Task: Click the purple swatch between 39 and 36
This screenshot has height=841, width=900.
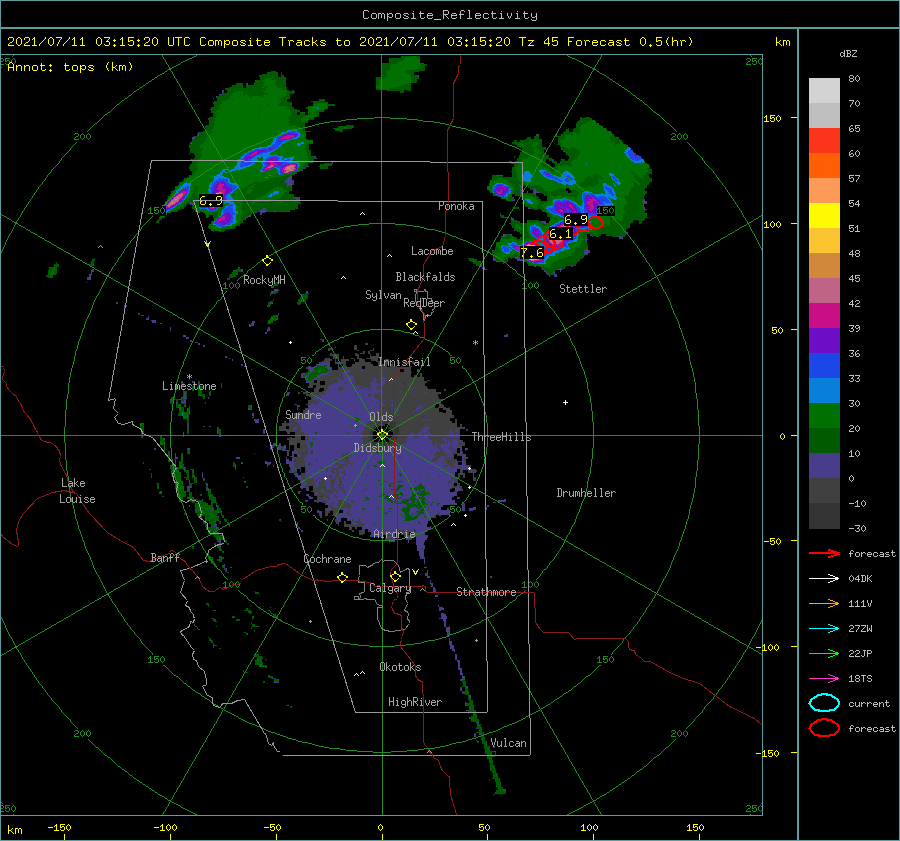Action: 824,340
